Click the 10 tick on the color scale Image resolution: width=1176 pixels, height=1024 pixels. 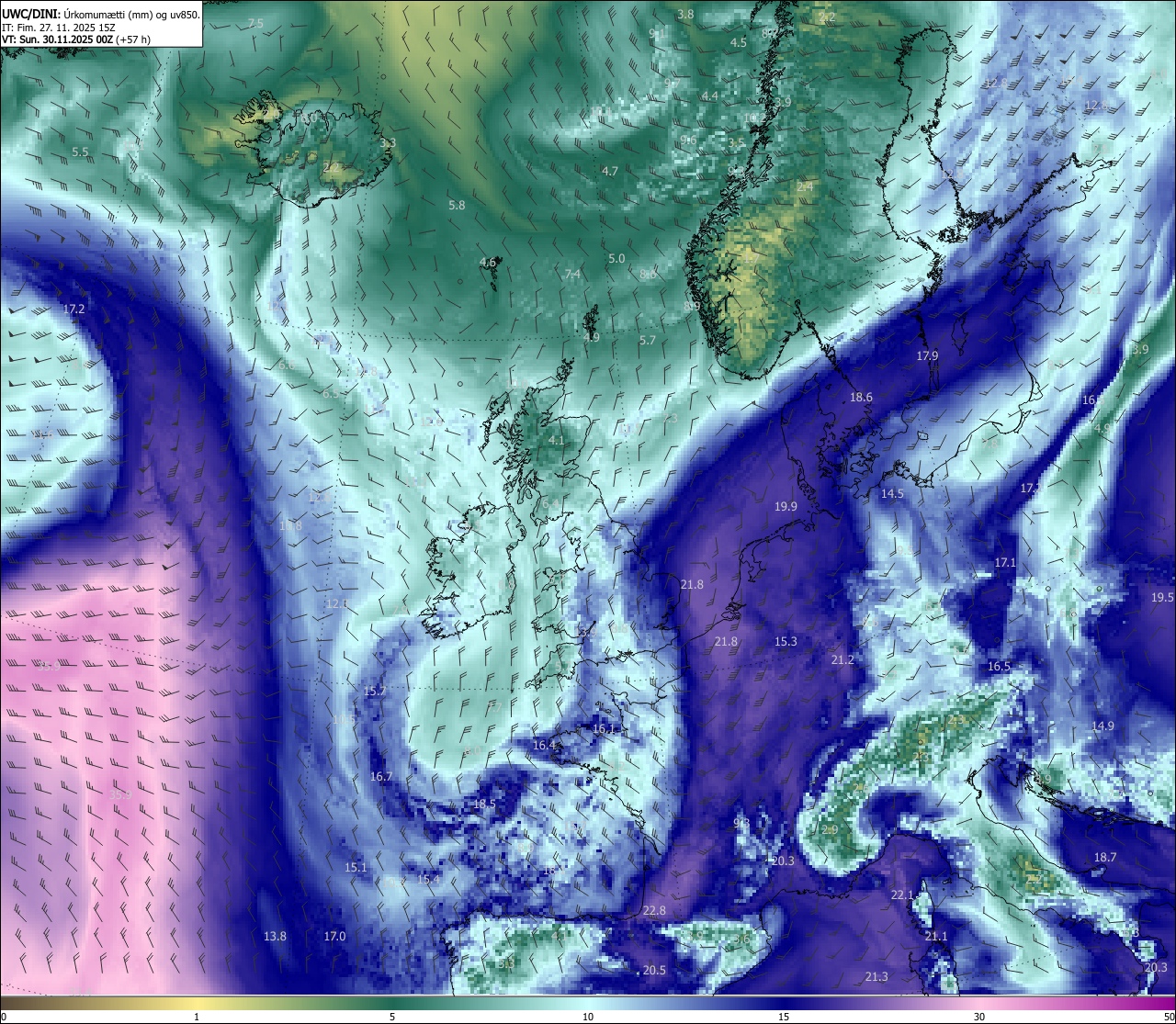coord(588,1017)
